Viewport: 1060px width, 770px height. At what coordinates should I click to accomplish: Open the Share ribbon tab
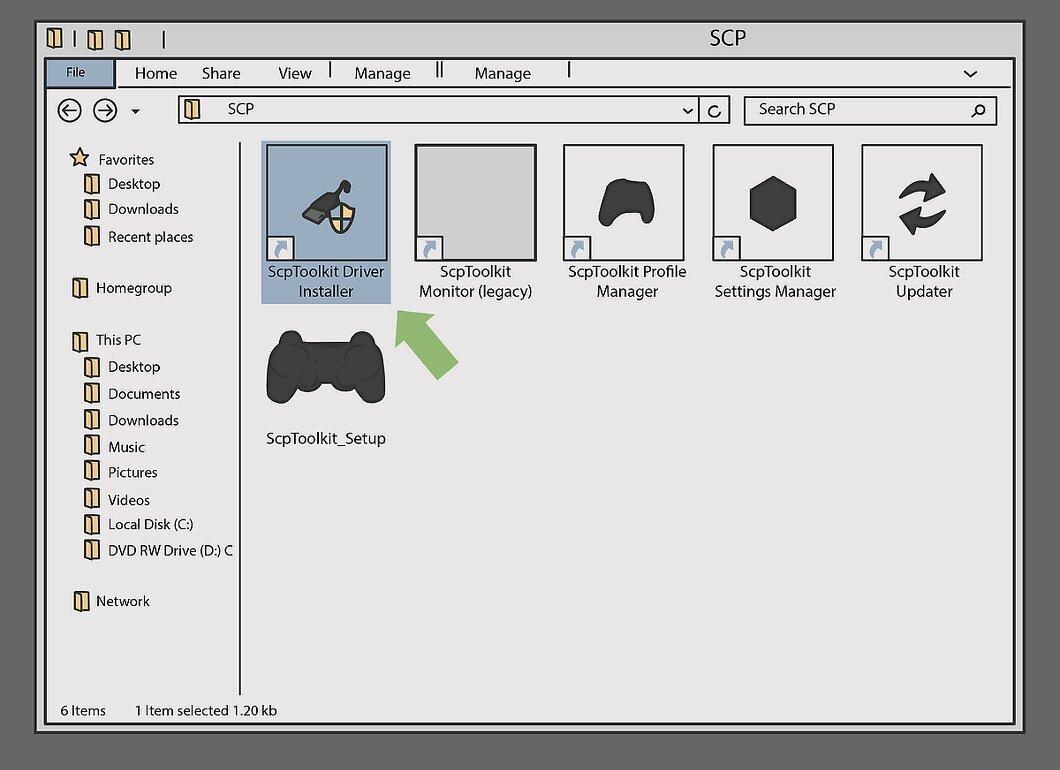[x=221, y=74]
